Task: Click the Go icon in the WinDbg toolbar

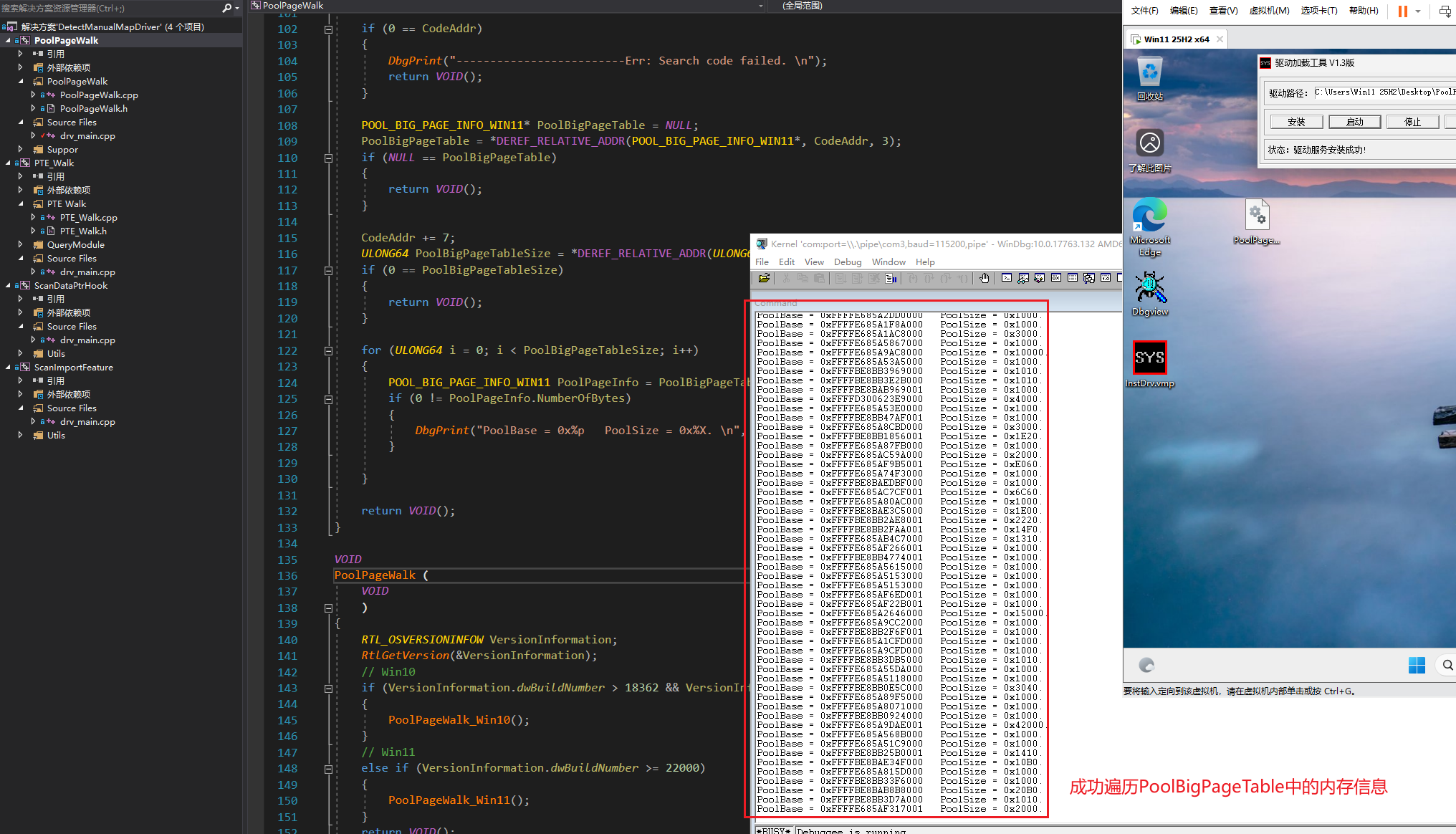Action: [x=841, y=278]
